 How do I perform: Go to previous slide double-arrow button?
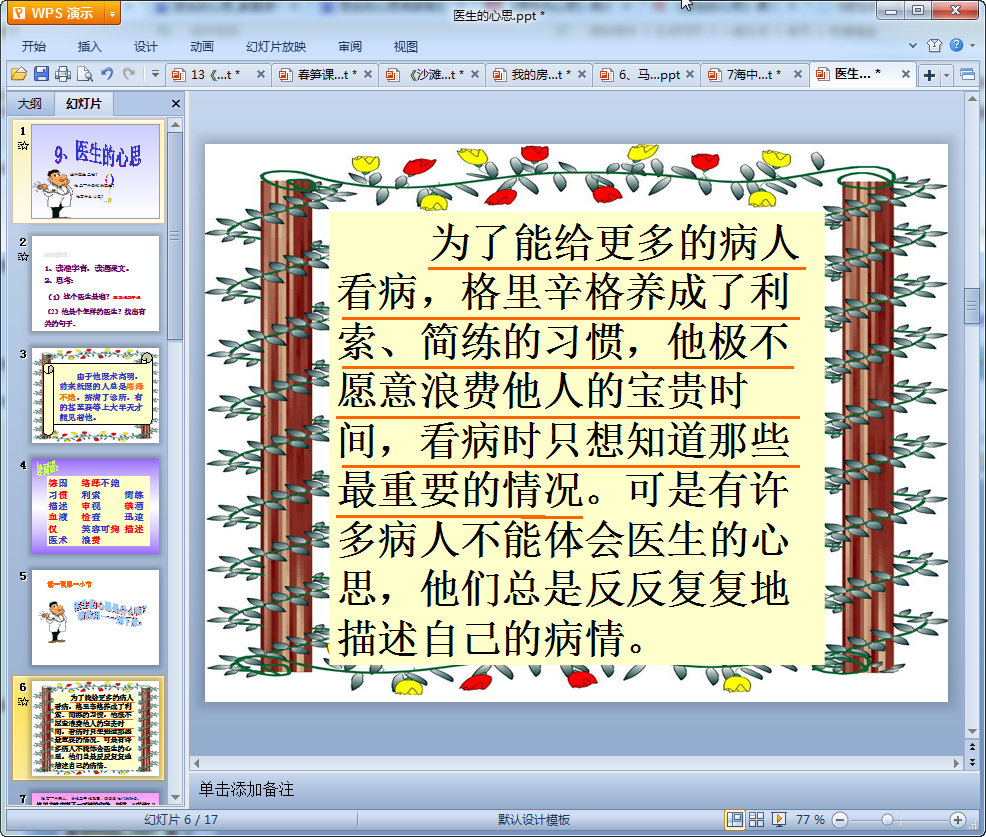[973, 747]
